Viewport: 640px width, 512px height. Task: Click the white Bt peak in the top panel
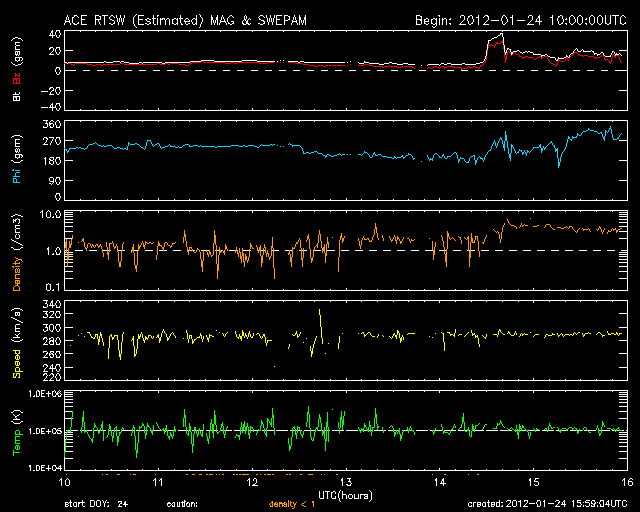[x=500, y=35]
